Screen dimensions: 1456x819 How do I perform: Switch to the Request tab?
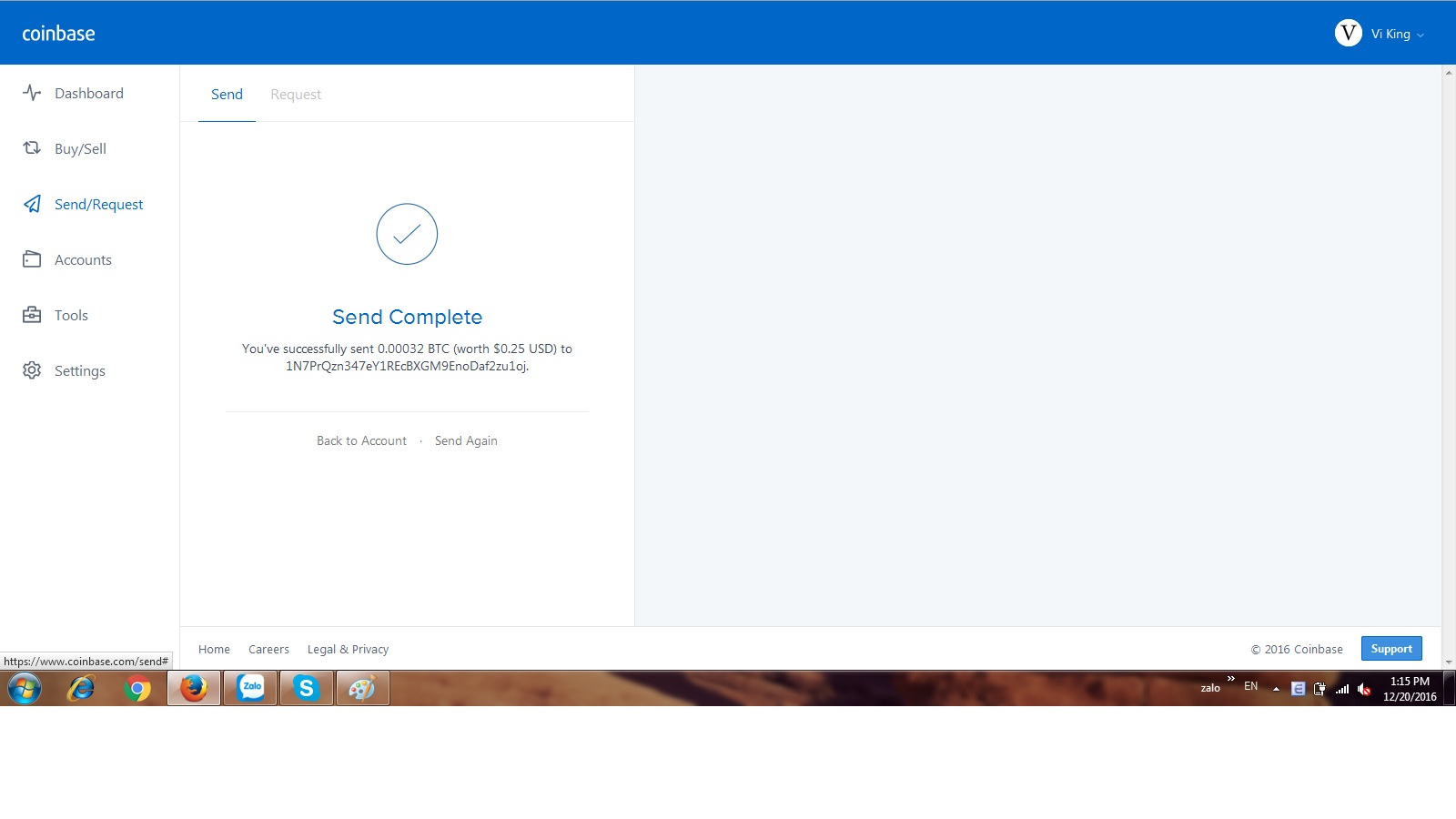click(x=296, y=94)
